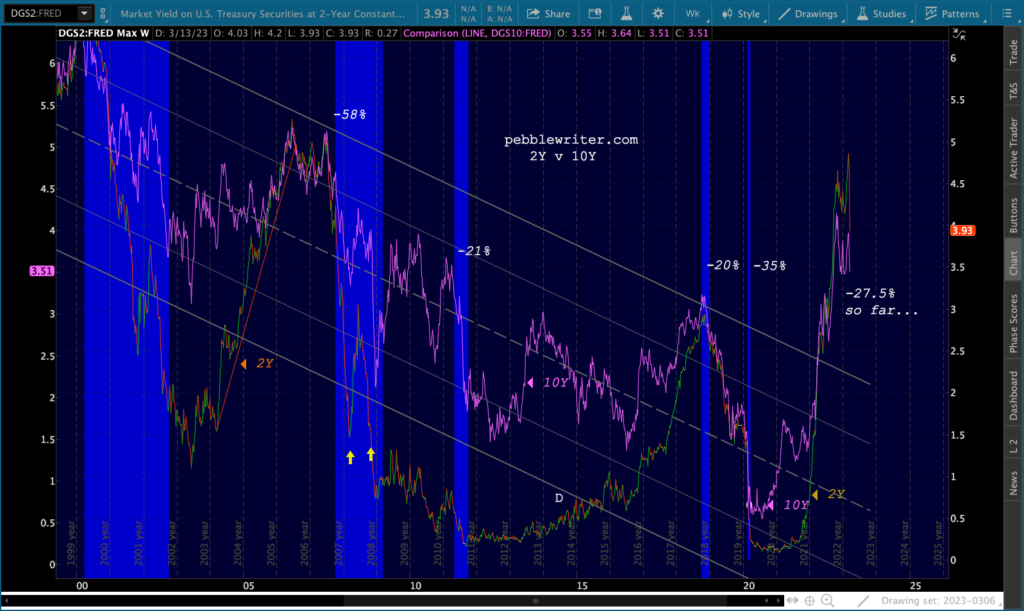
Task: Click the Comparison (LINE, DGS10:FRED) label
Action: tap(477, 33)
